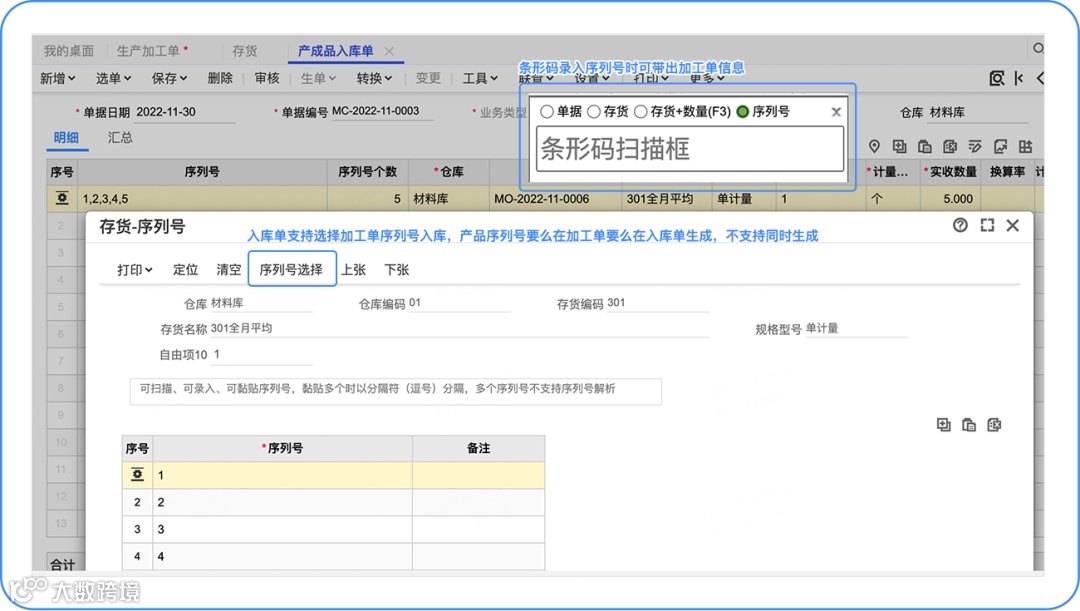The width and height of the screenshot is (1080, 611).
Task: Click the 条形码扫描框 input field
Action: pyautogui.click(x=689, y=149)
